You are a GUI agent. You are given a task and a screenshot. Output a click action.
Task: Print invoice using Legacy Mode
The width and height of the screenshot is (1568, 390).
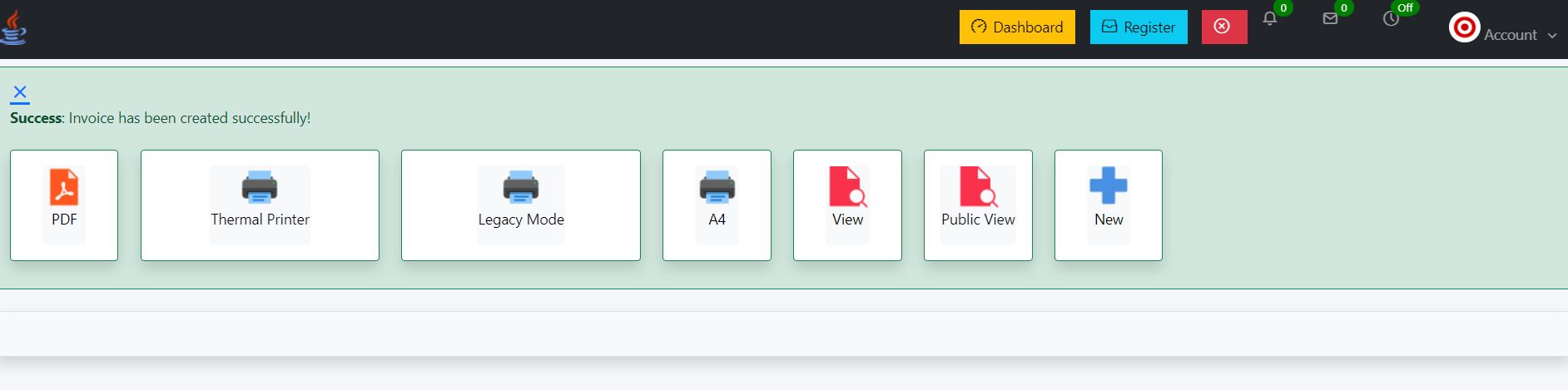[x=521, y=205]
